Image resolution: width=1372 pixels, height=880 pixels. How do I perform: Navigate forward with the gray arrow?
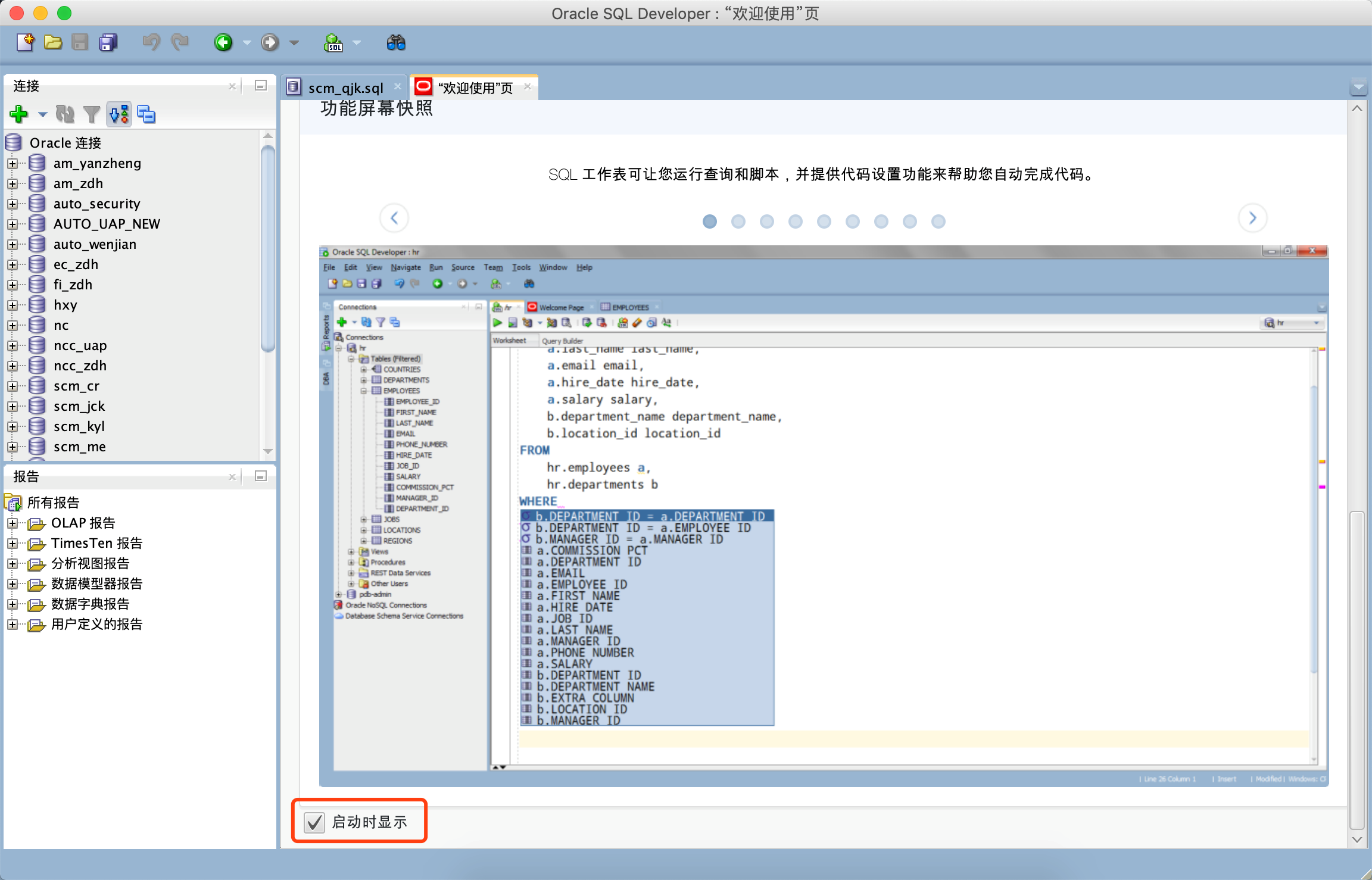point(270,43)
